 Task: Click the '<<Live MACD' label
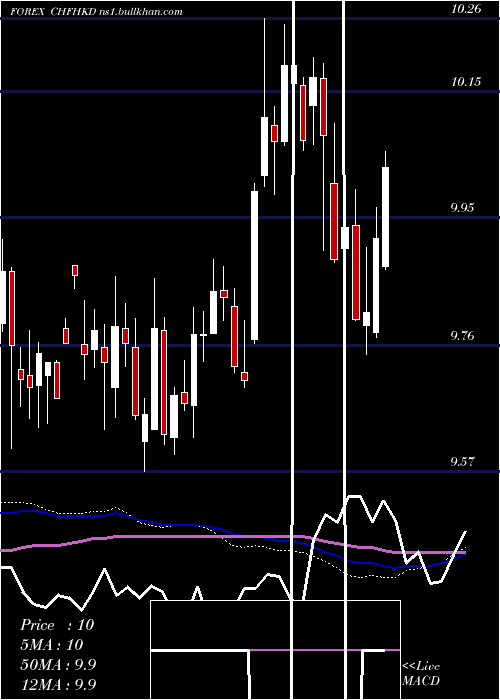pyautogui.click(x=421, y=673)
